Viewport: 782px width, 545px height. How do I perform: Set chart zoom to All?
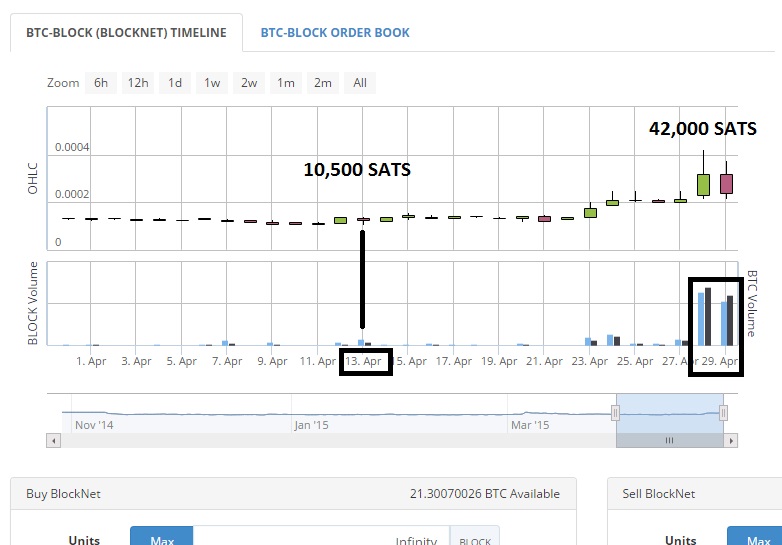360,83
